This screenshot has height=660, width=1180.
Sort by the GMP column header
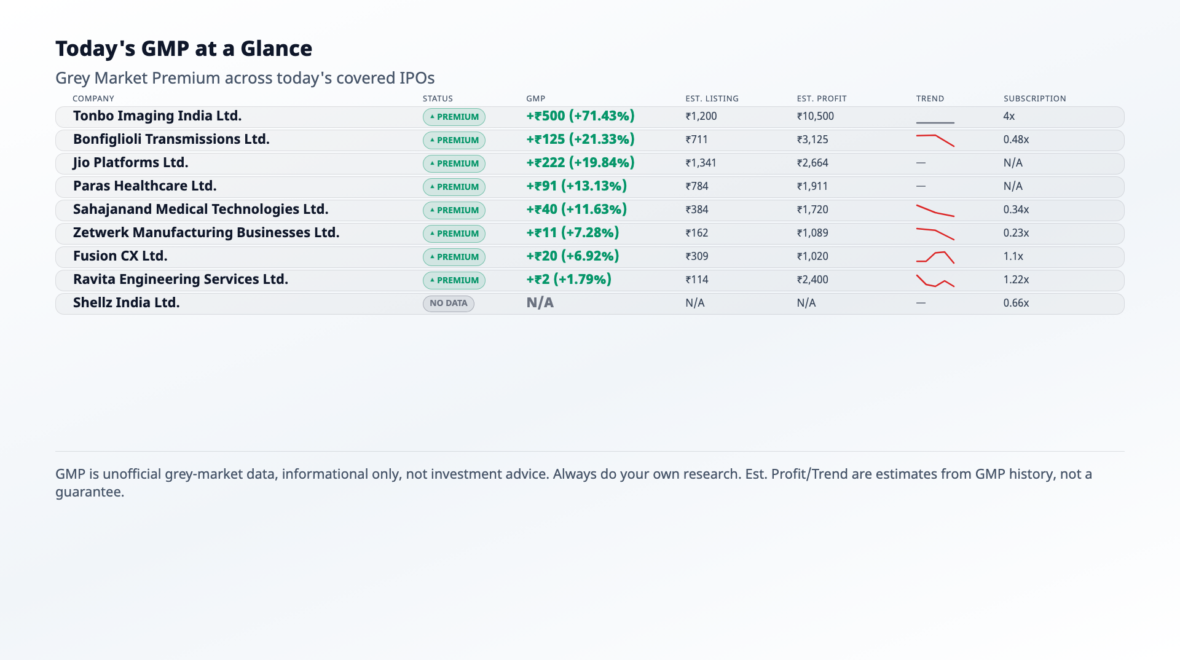pos(536,99)
